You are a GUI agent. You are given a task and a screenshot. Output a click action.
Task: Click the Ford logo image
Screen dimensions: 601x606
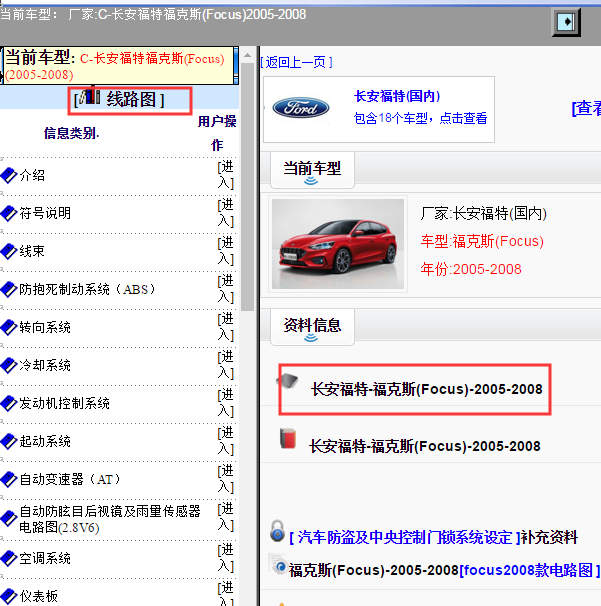pyautogui.click(x=301, y=108)
